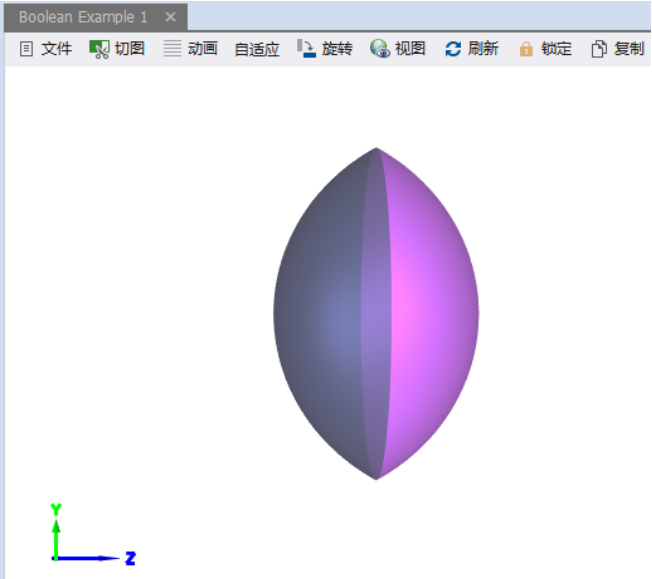Click the 动画 text label
The image size is (652, 579).
pos(203,49)
